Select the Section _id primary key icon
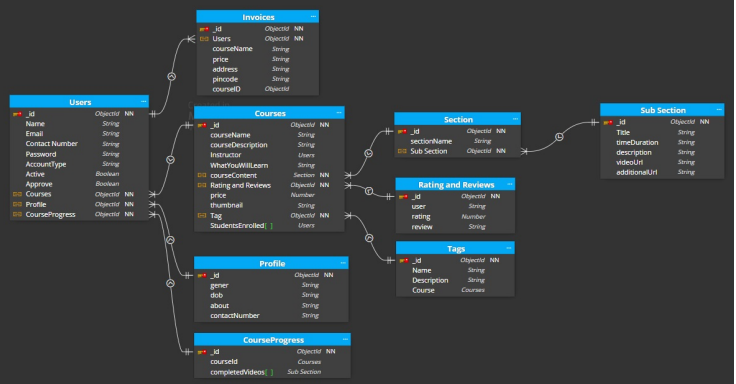The image size is (736, 384). (x=402, y=131)
